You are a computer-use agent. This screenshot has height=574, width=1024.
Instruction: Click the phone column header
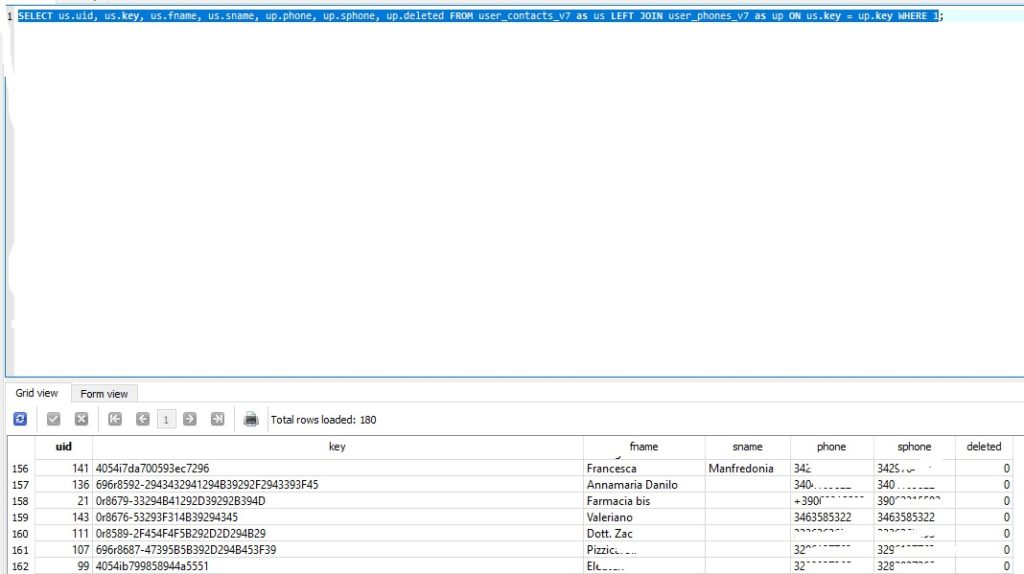pyautogui.click(x=831, y=447)
